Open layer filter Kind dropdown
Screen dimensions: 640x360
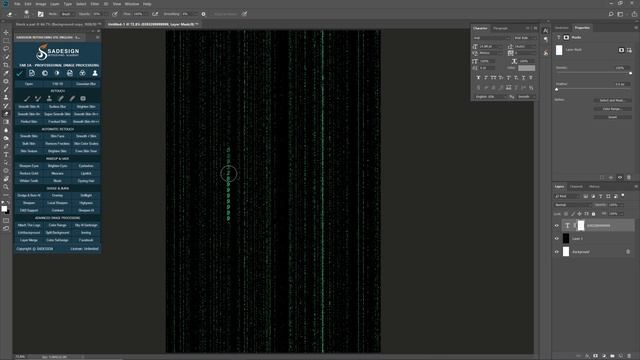coord(567,196)
